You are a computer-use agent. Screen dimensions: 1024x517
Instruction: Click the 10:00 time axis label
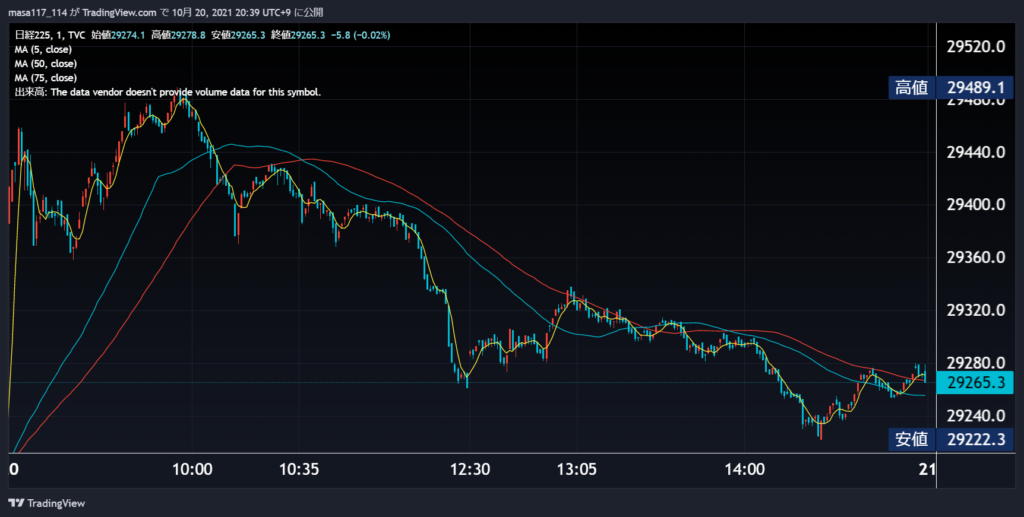point(192,469)
